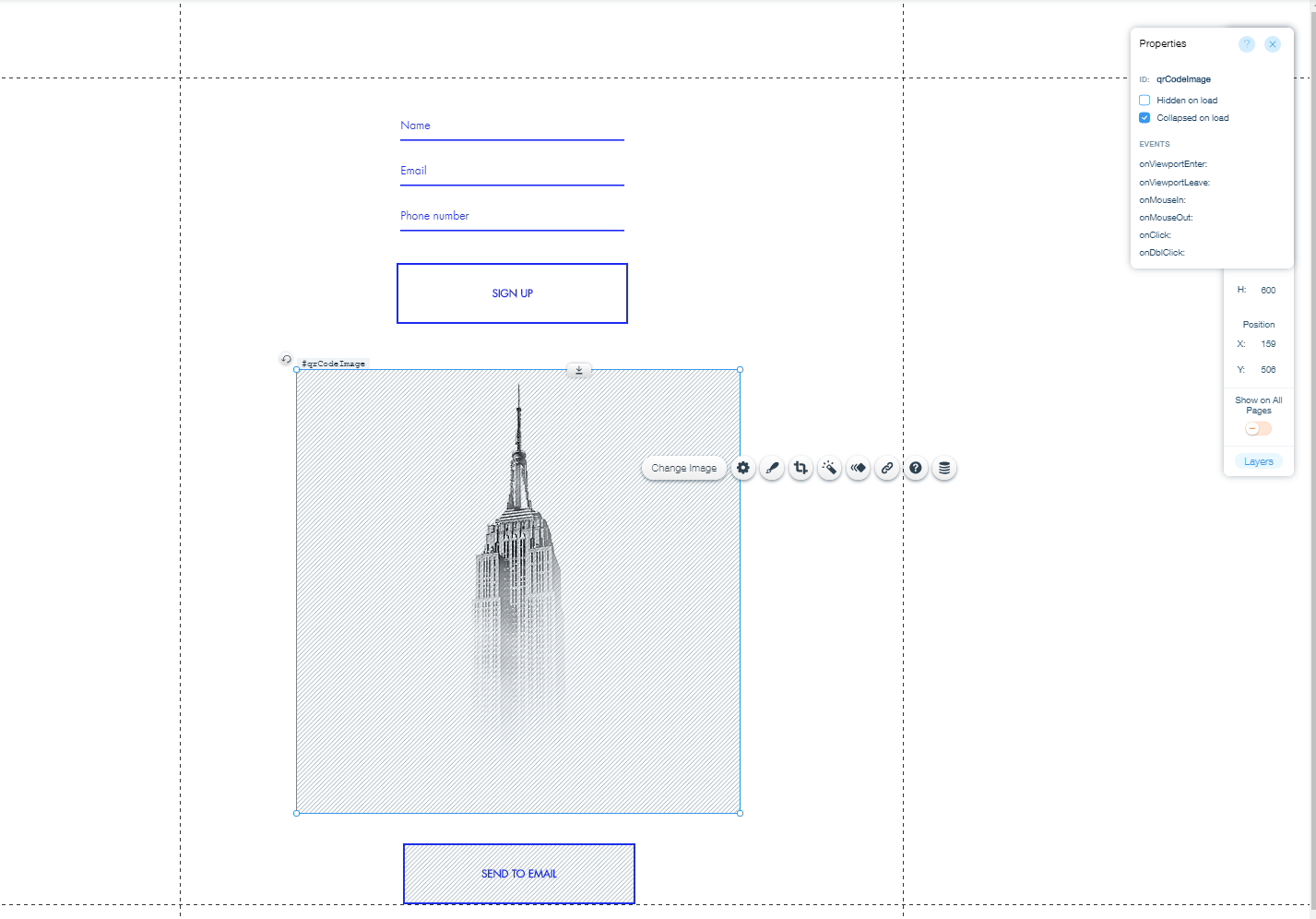This screenshot has width=1316, height=919.
Task: Add an onViewportEnter event handler
Action: [1173, 164]
